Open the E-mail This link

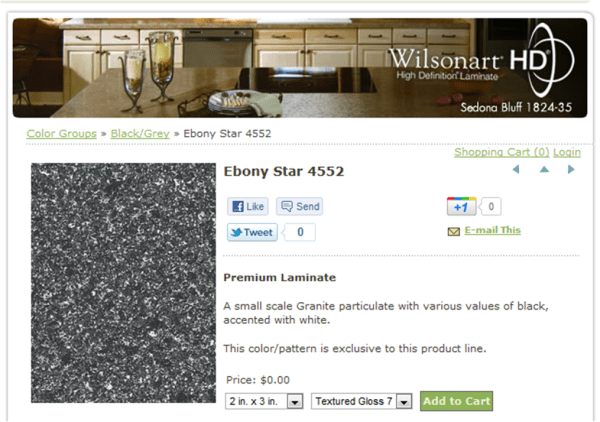click(492, 230)
